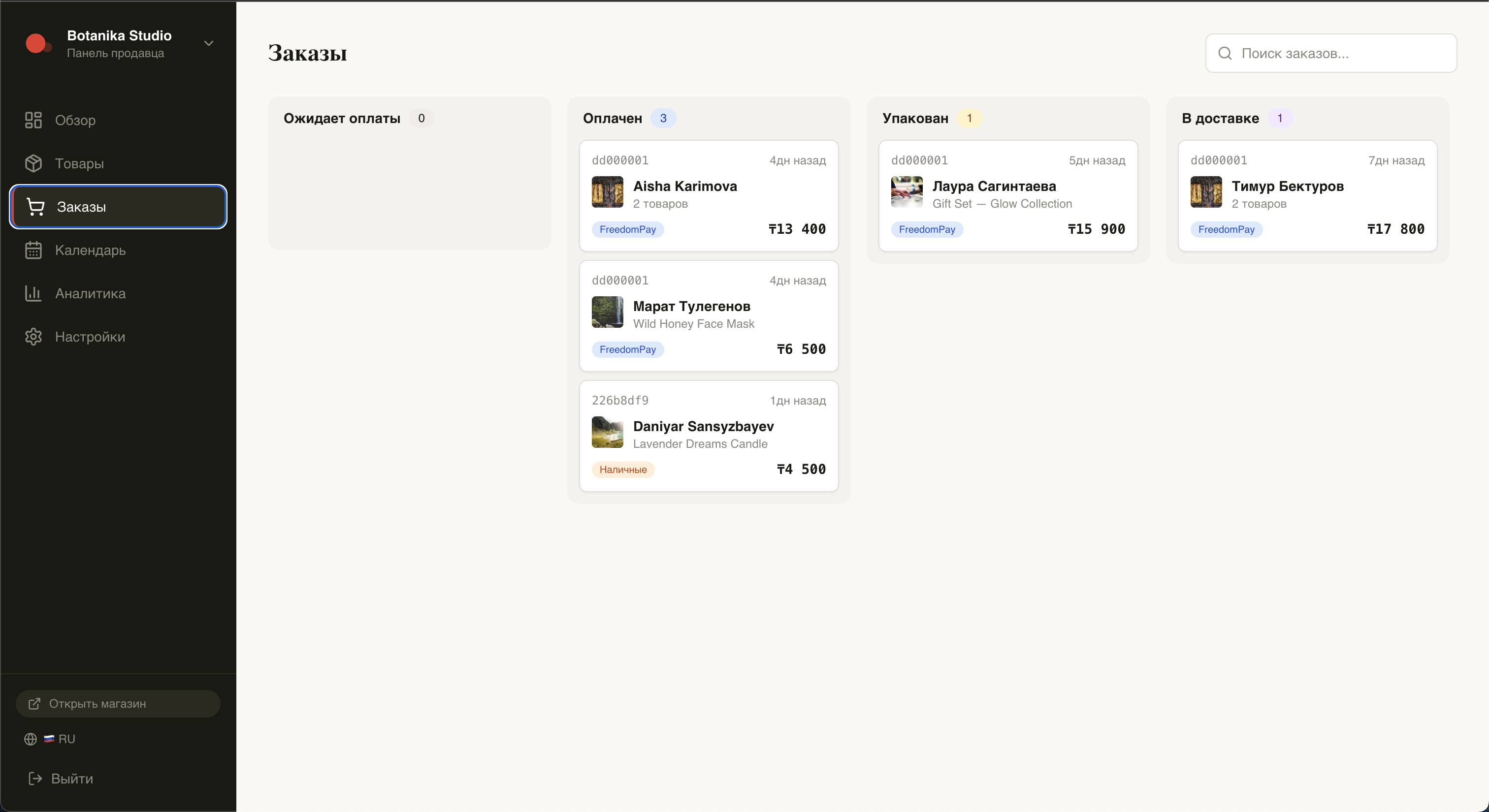Viewport: 1489px width, 812px height.
Task: Click the 1 count badge for Упакован
Action: pos(970,119)
